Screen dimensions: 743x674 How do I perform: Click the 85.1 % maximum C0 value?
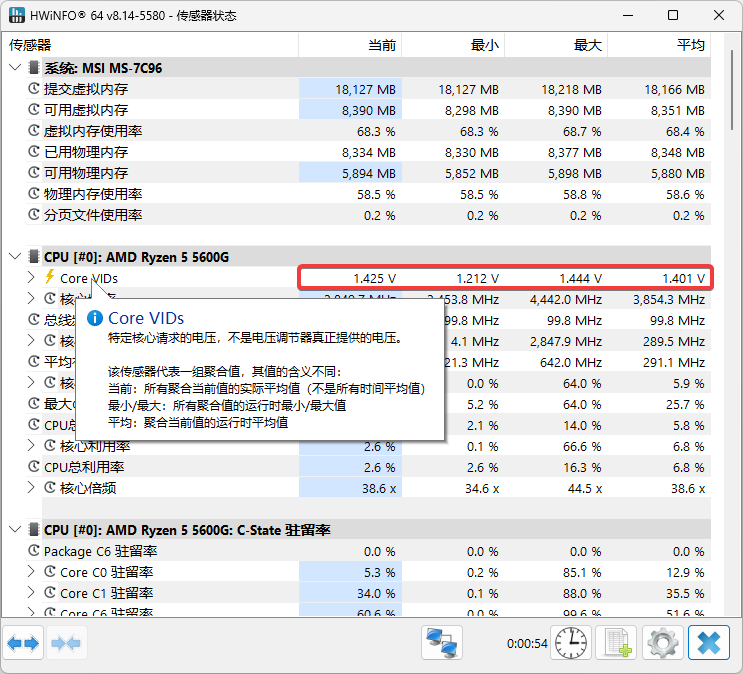(x=582, y=573)
